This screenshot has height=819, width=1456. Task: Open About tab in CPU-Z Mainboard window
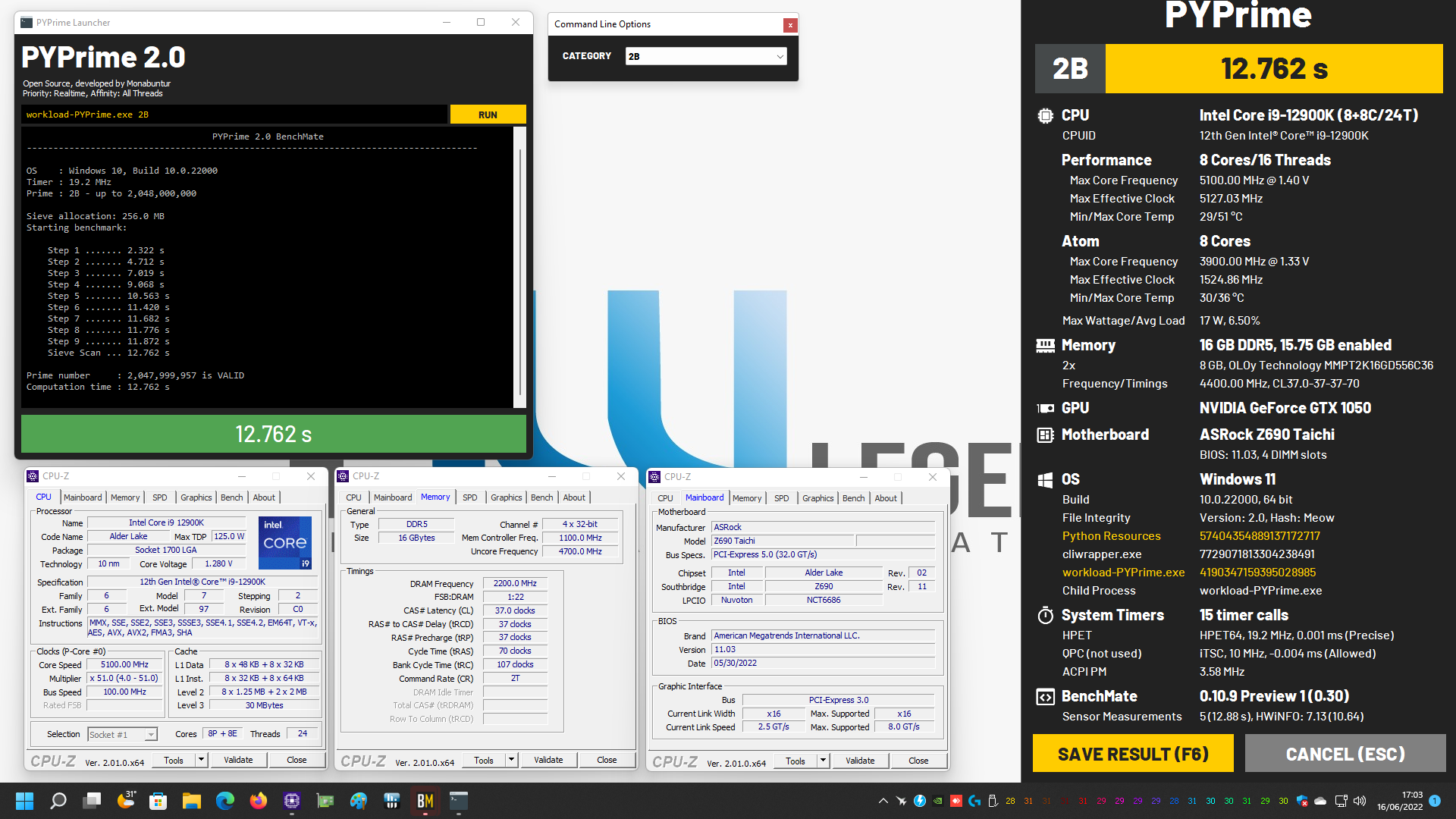tap(886, 498)
